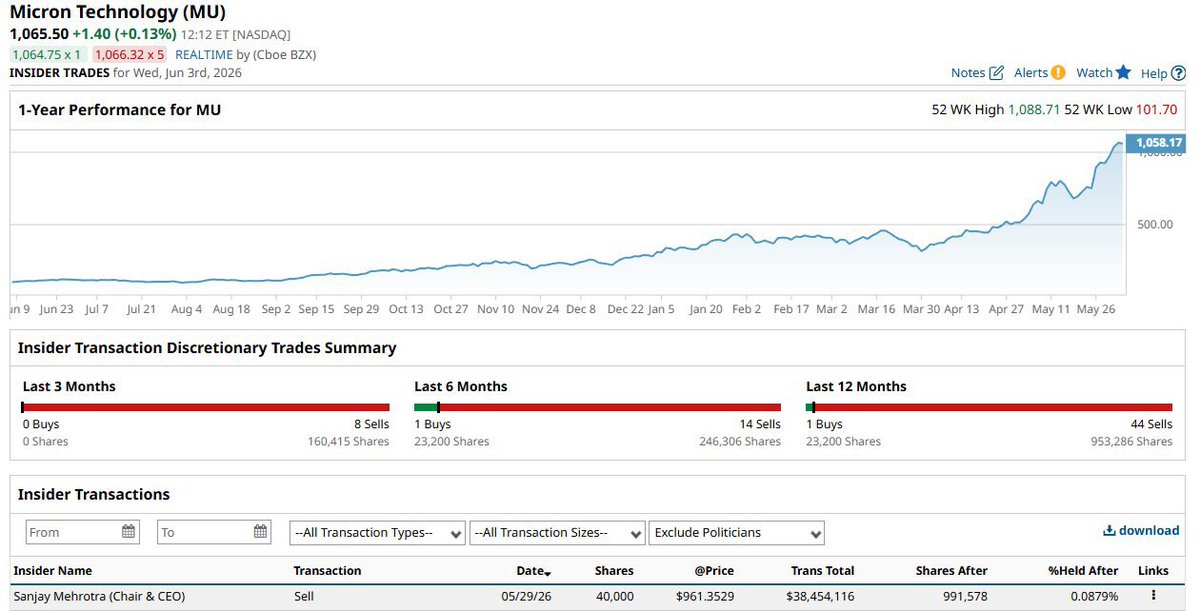Click the 160,415 Shares figure

[x=348, y=441]
